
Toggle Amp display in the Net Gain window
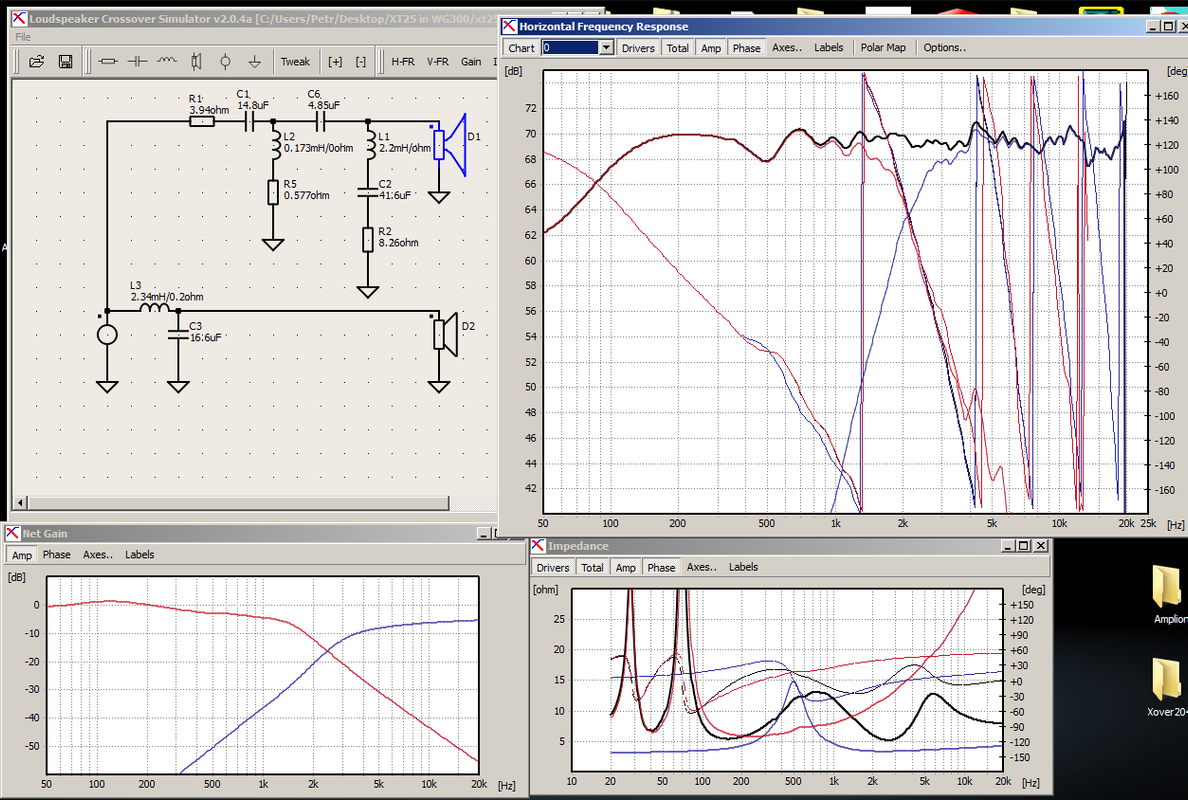22,555
